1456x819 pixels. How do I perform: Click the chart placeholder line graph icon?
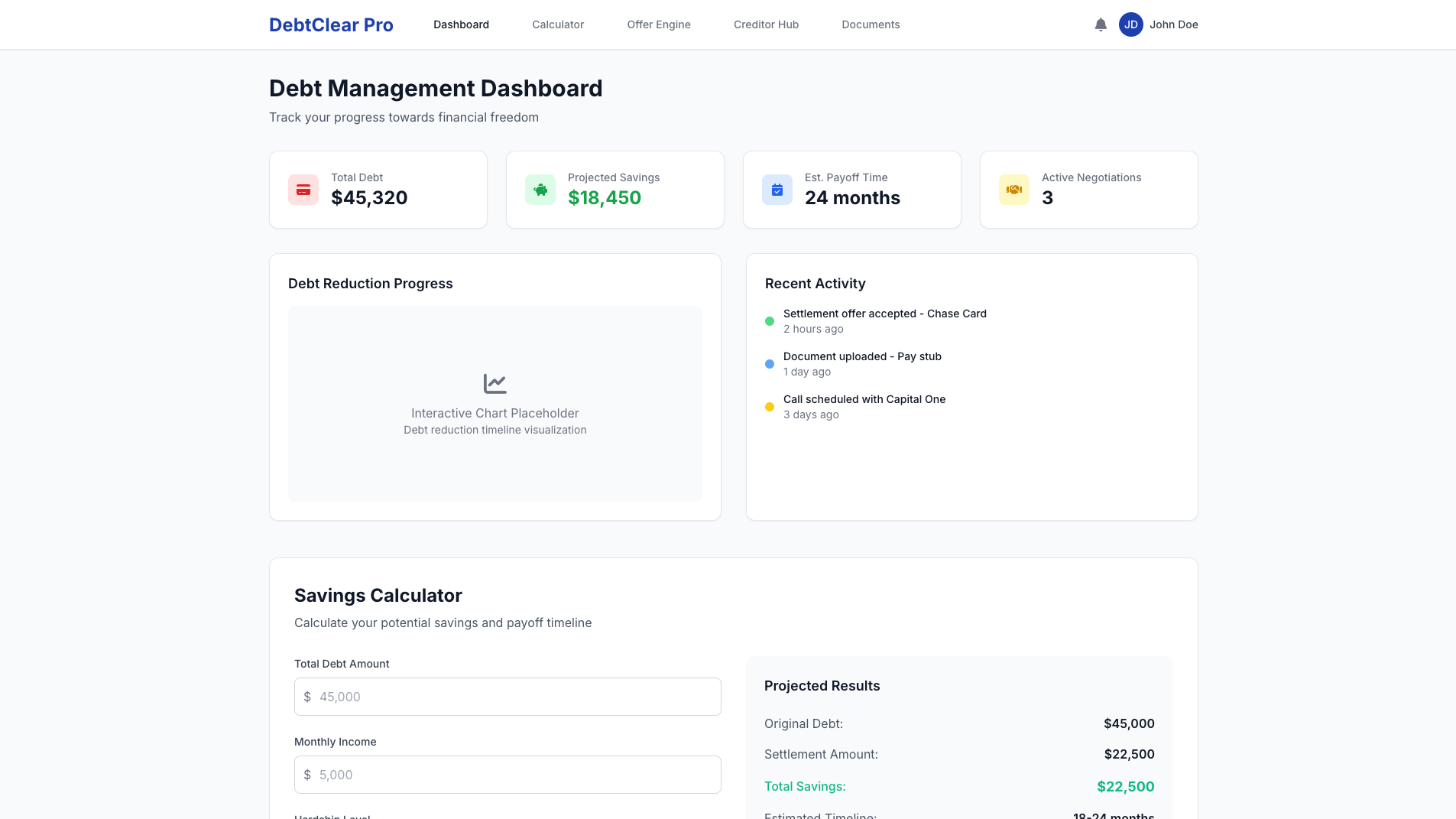(x=495, y=383)
